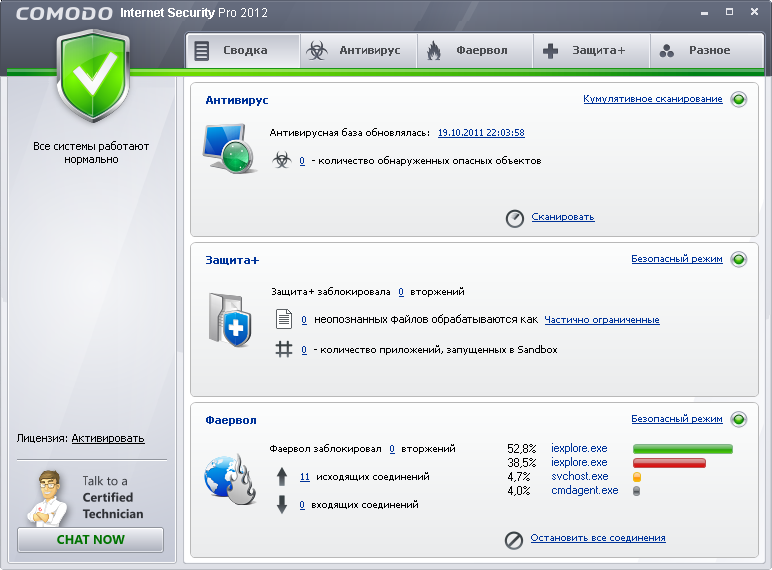The width and height of the screenshot is (772, 570).
Task: Open Кумулятивное сканирование link
Action: click(652, 99)
